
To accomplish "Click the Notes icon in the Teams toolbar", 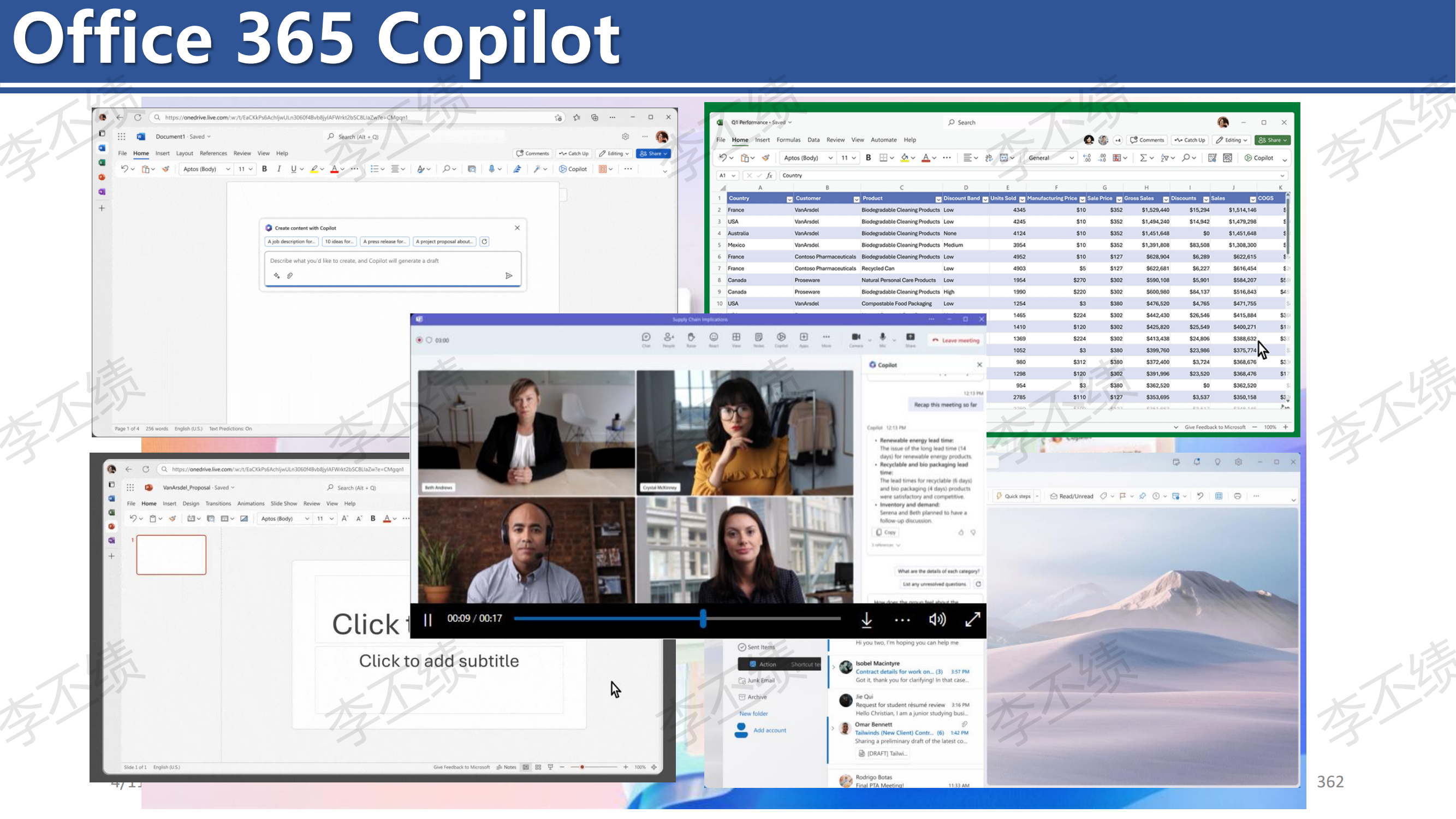I will (758, 339).
